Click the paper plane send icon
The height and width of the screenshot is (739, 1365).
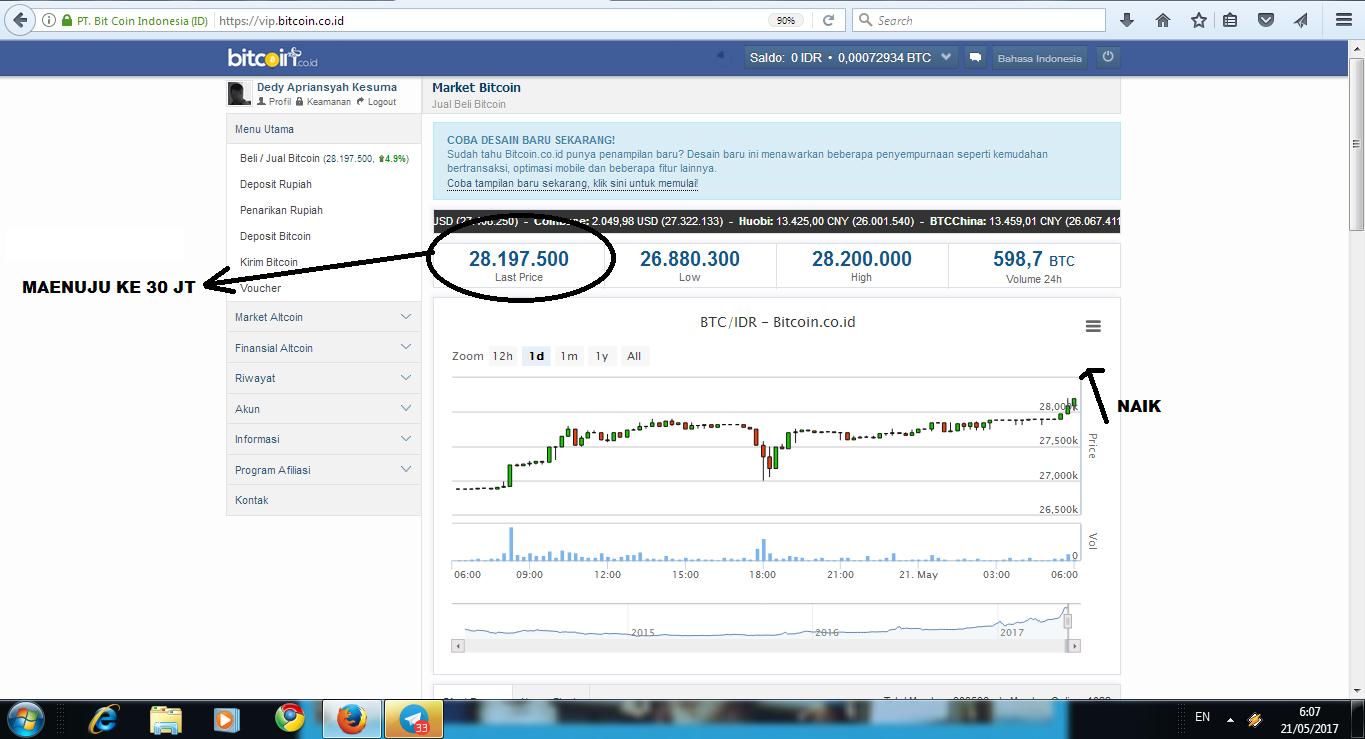click(x=1300, y=20)
